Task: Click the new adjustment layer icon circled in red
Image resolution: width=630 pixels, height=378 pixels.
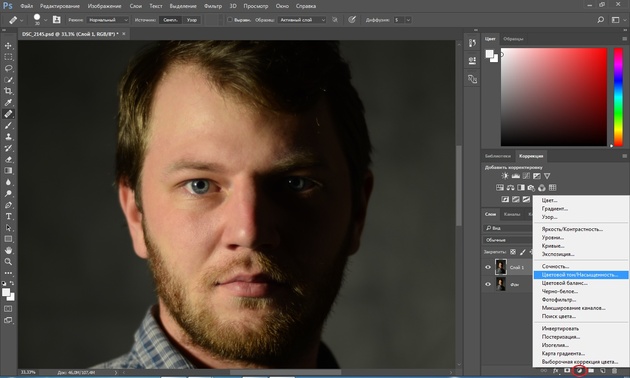Action: [579, 370]
